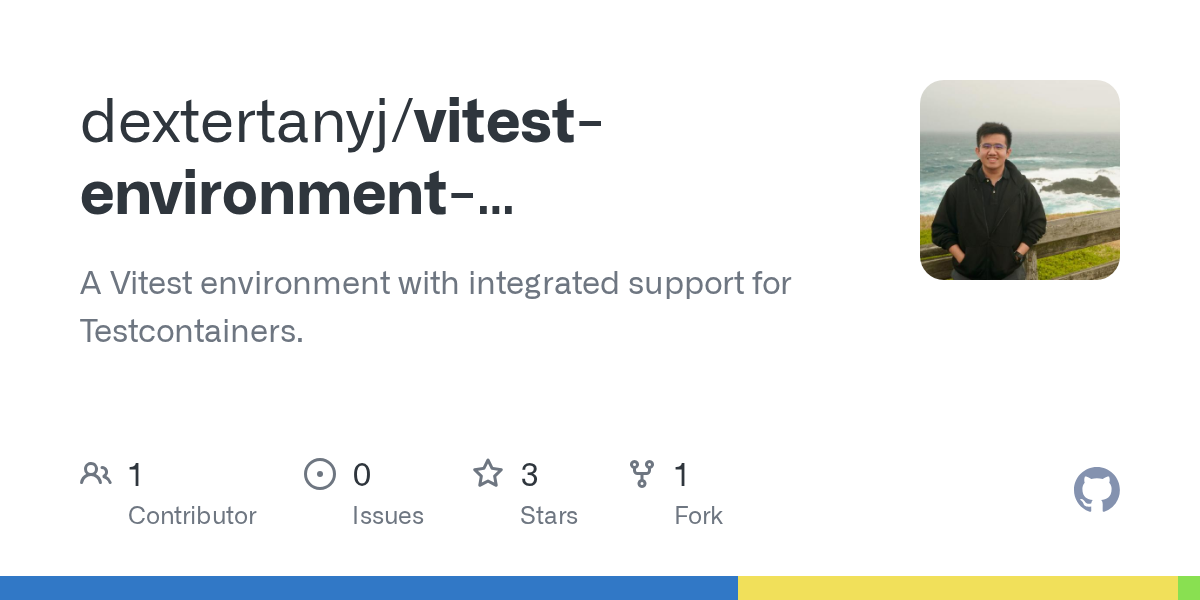
Task: Click the Contributor label
Action: click(x=192, y=516)
